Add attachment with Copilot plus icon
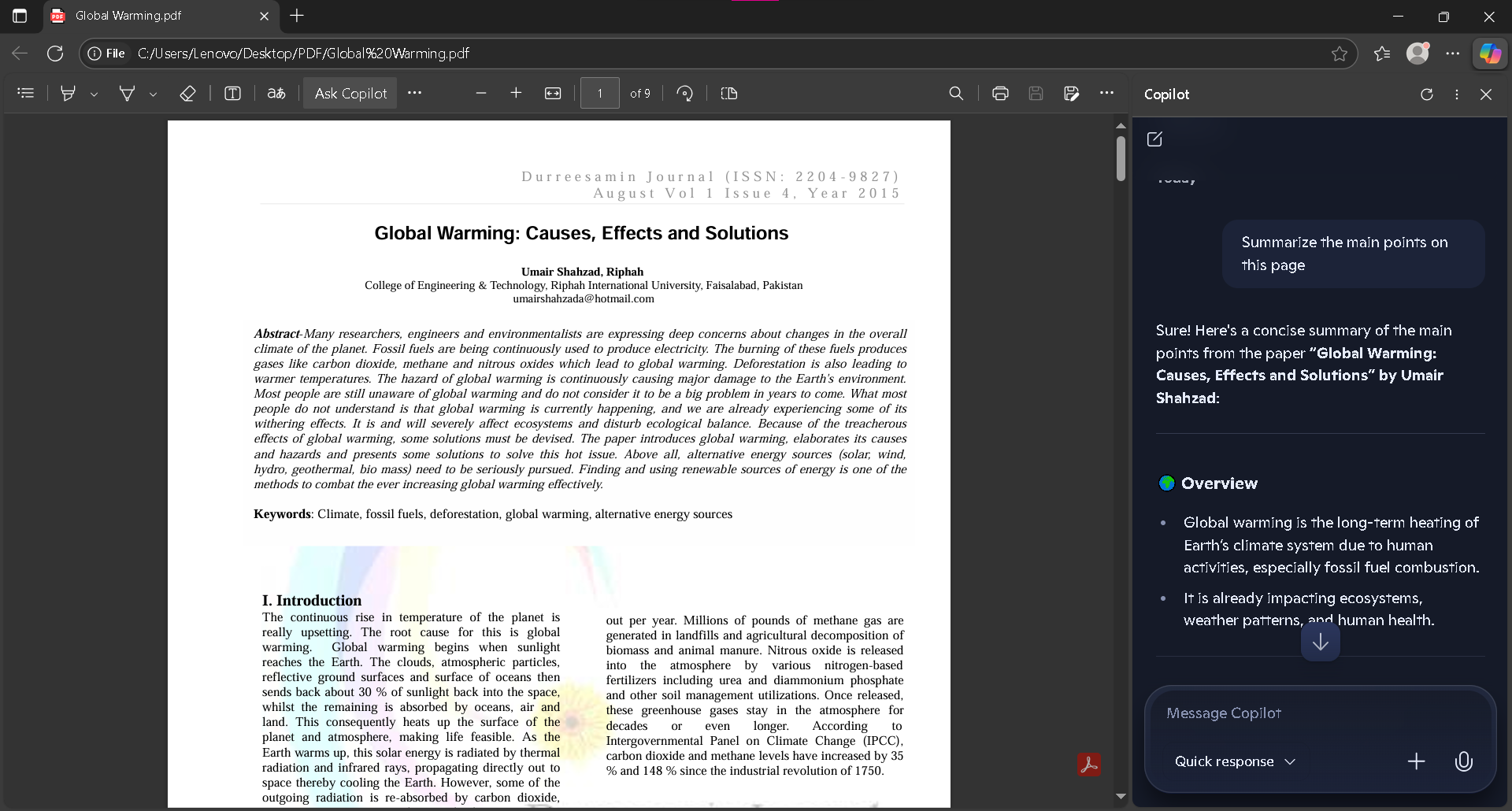 tap(1416, 761)
